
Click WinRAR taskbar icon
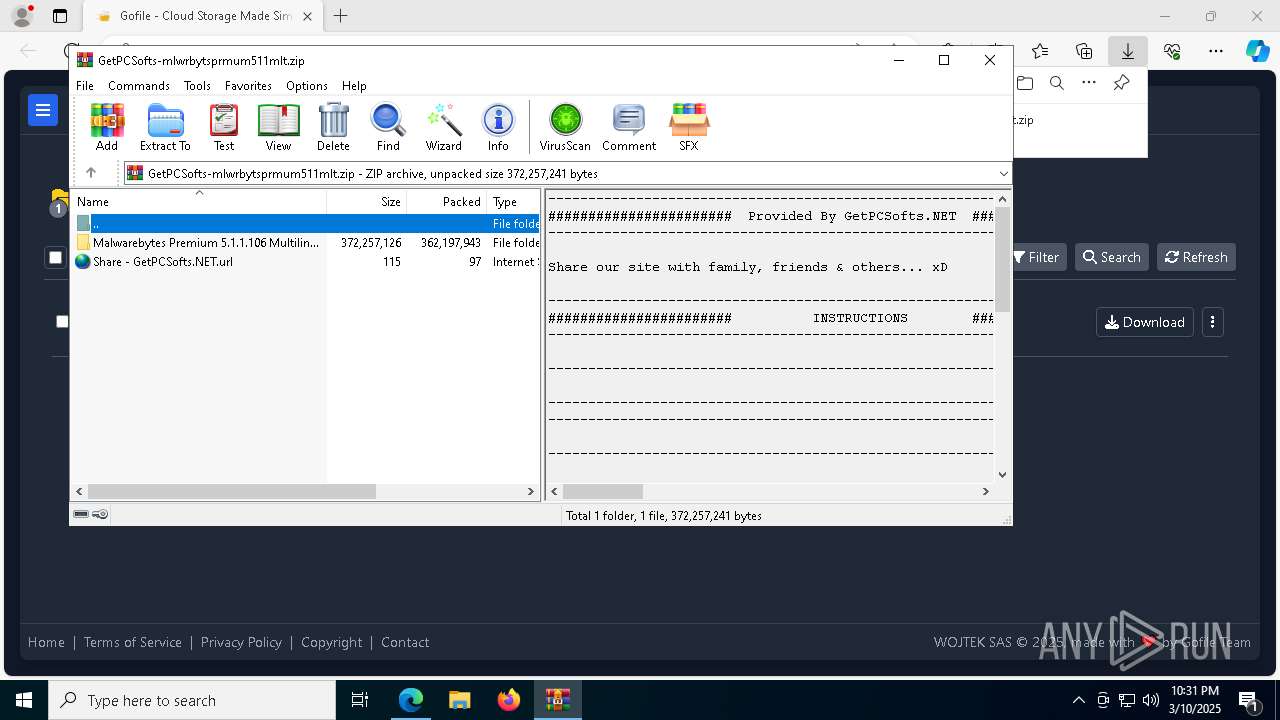(x=558, y=700)
